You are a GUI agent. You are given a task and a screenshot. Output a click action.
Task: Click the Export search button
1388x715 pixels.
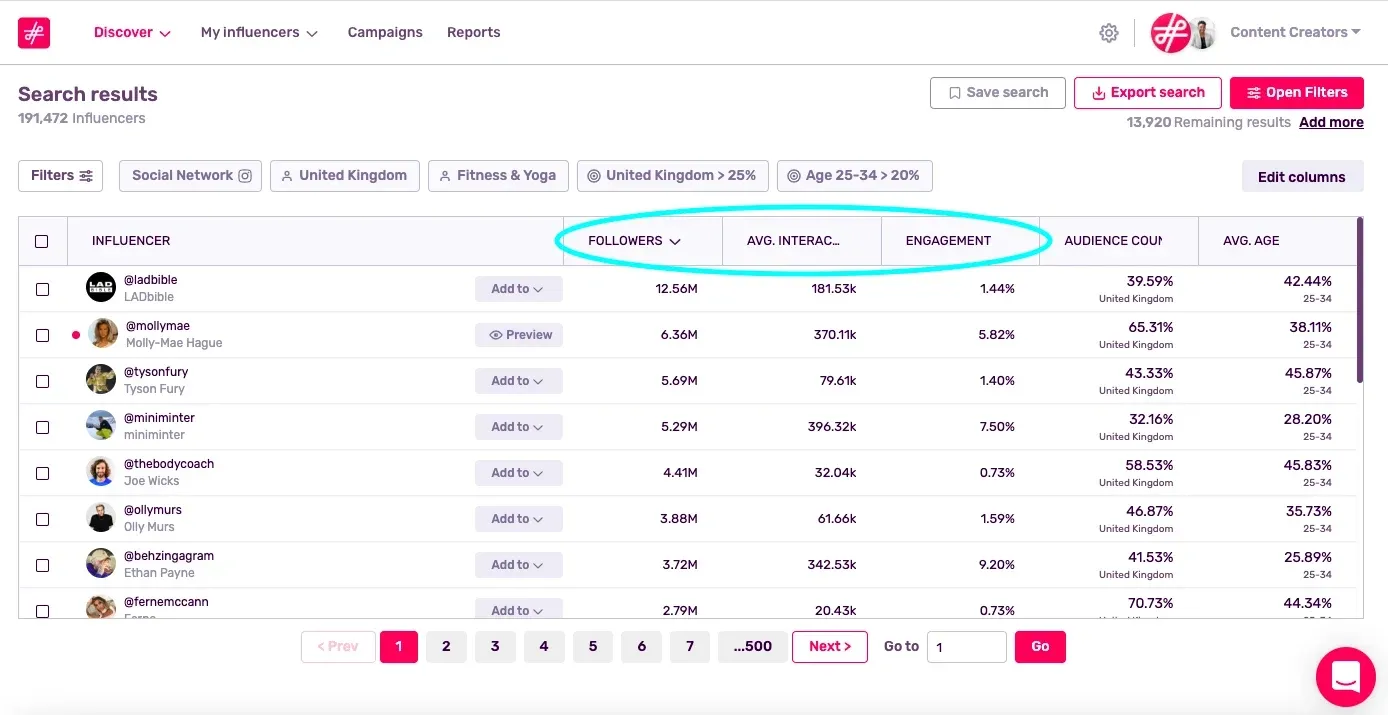pyautogui.click(x=1148, y=93)
